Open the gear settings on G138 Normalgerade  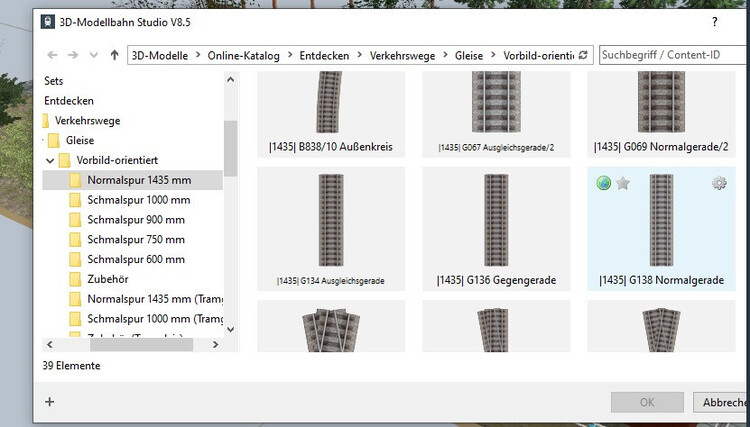click(719, 183)
